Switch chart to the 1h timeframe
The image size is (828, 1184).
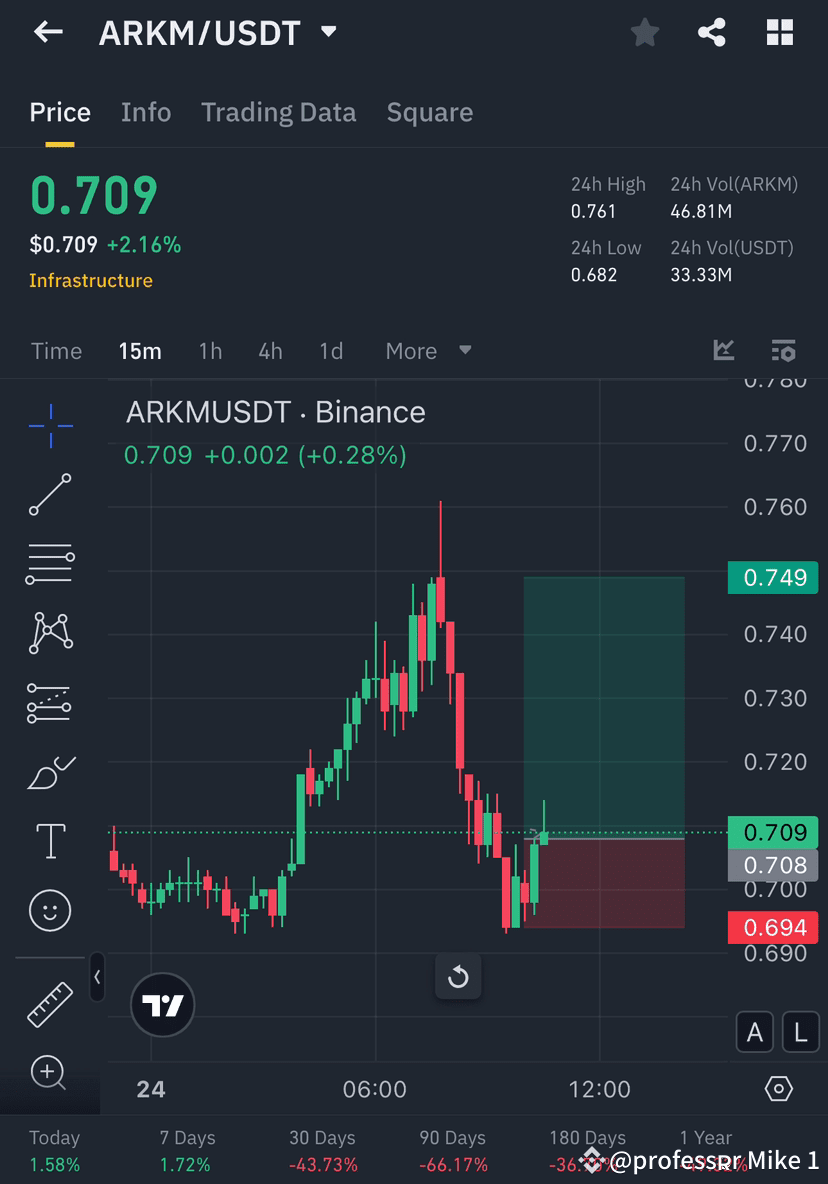210,351
